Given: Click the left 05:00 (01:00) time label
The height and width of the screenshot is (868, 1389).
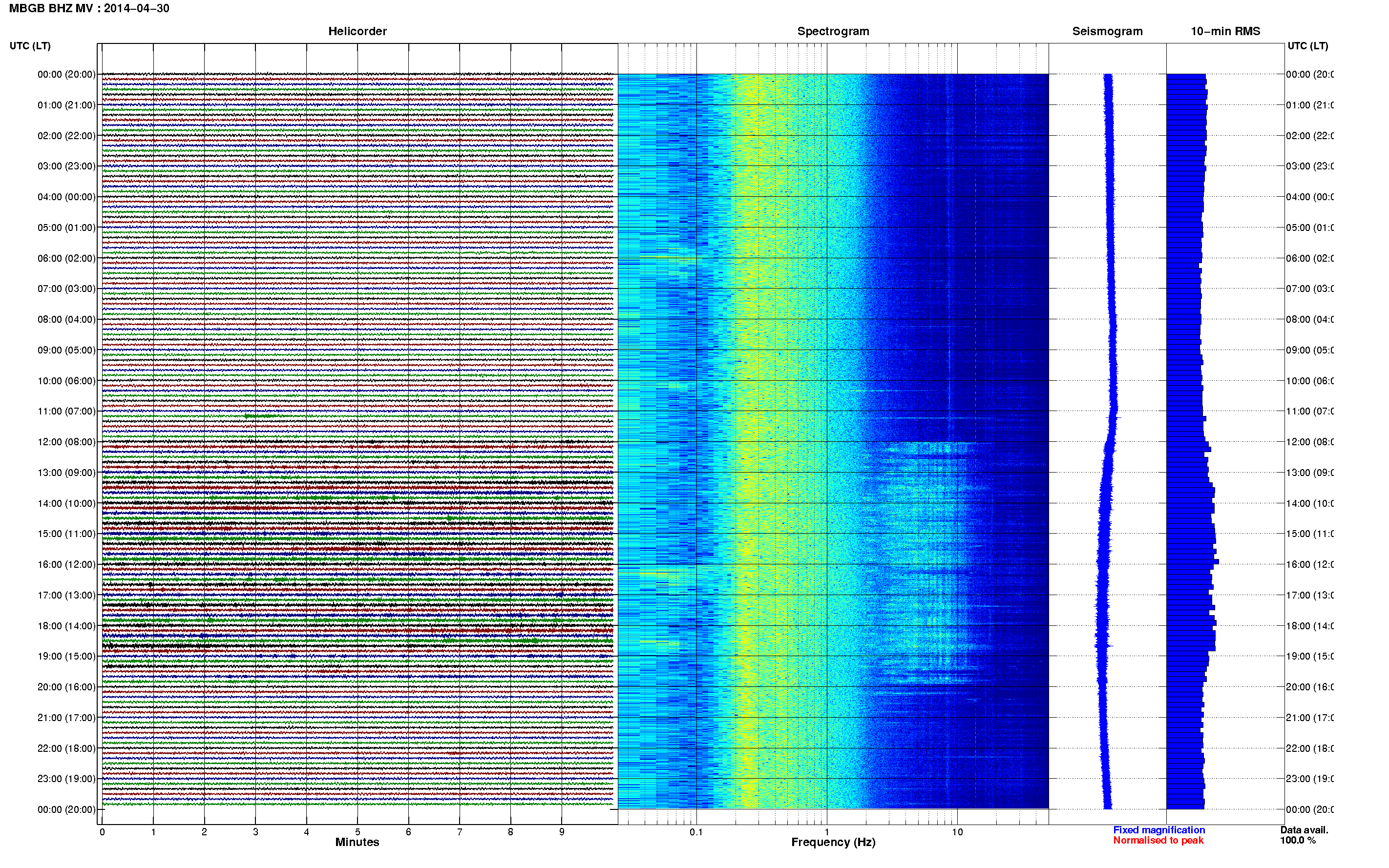Looking at the screenshot, I should 66,227.
